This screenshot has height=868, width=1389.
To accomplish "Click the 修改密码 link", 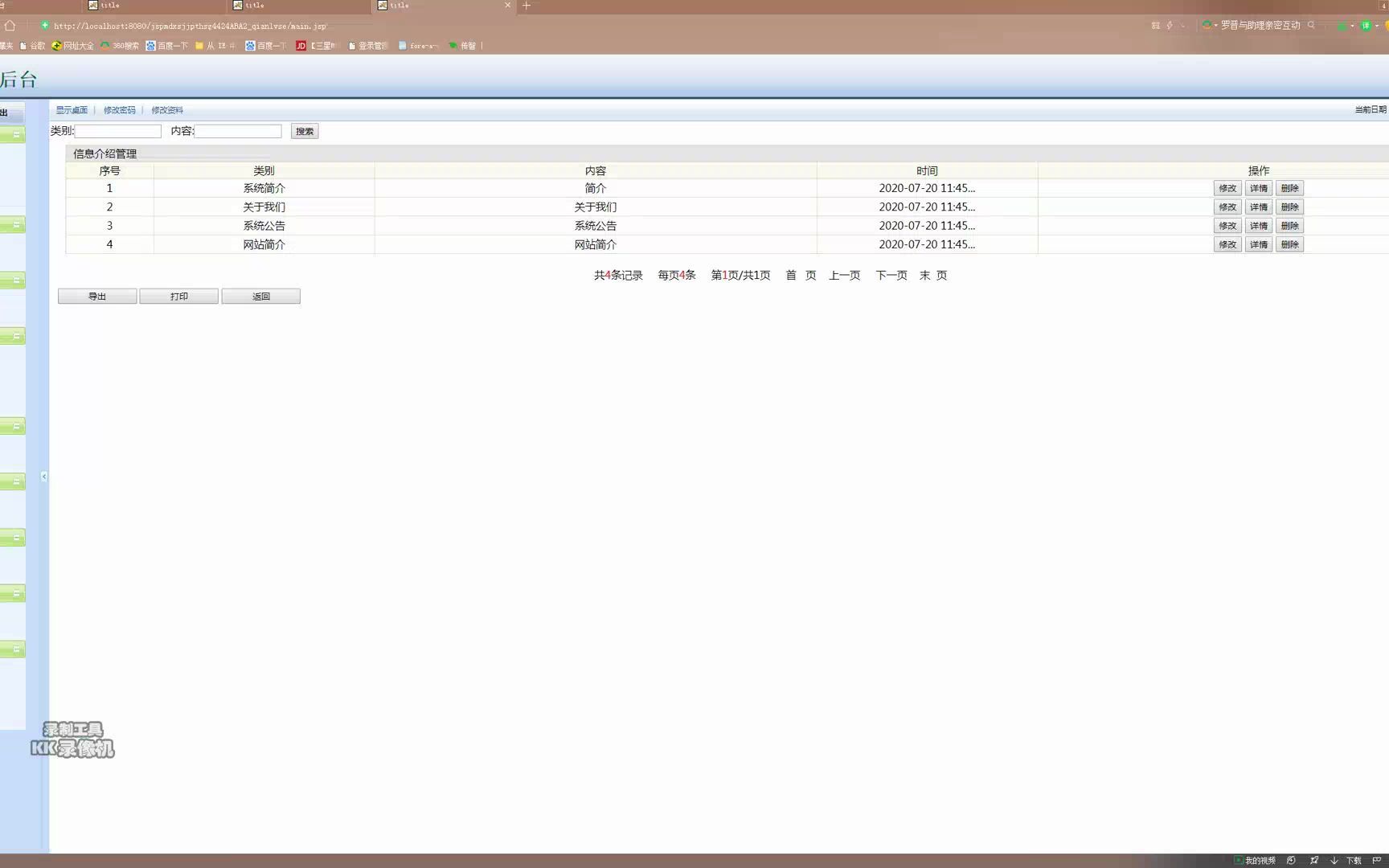I will tap(120, 110).
